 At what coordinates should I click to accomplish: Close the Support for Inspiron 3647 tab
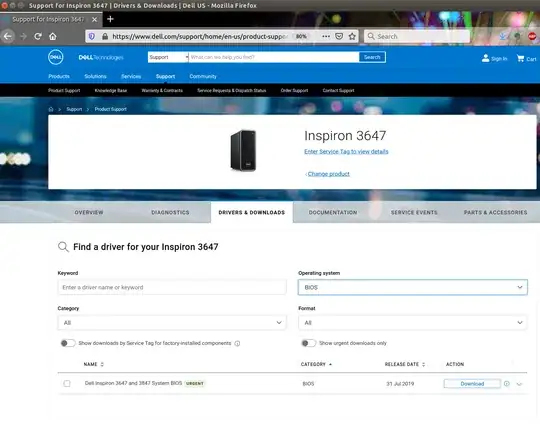click(94, 20)
